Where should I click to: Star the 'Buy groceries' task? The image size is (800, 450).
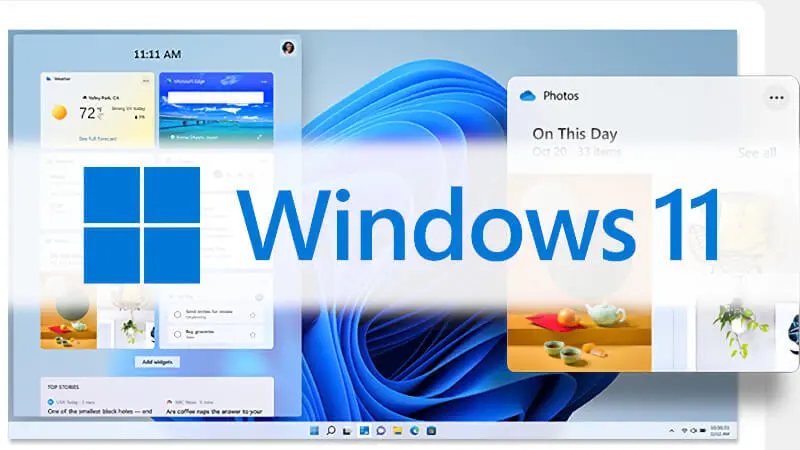click(253, 335)
